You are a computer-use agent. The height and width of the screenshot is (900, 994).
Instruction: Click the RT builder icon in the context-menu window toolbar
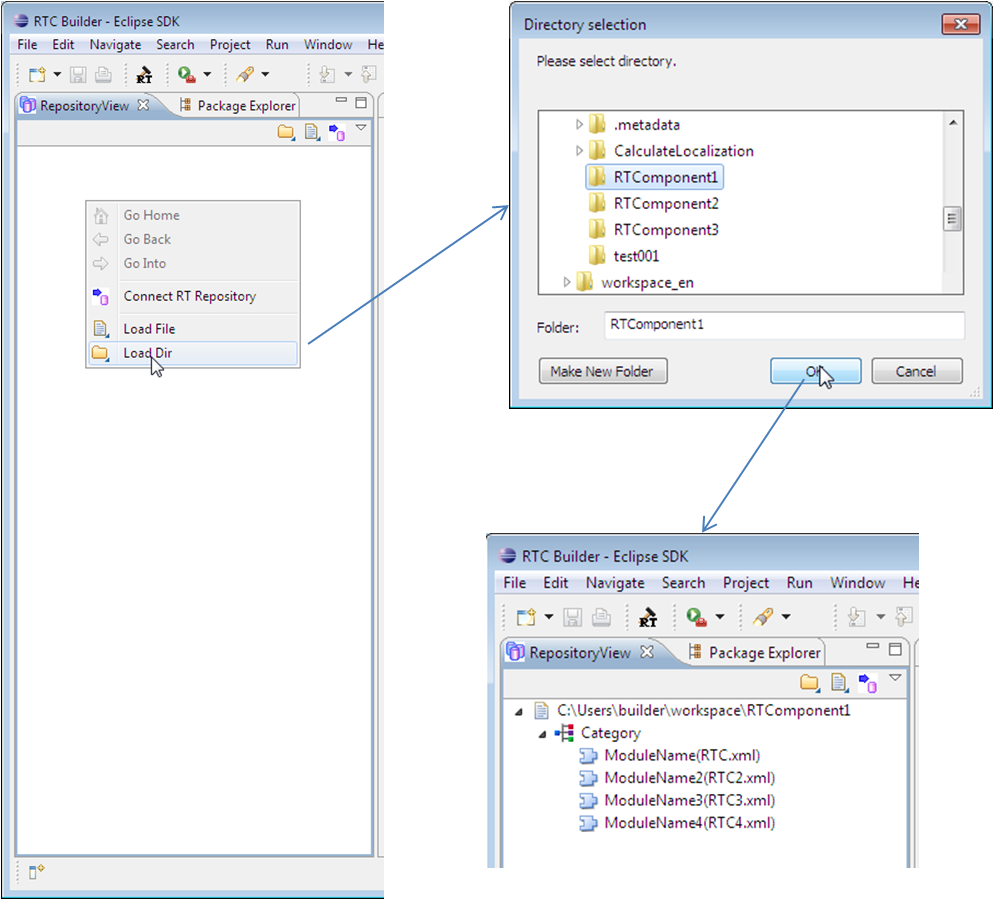pos(145,74)
